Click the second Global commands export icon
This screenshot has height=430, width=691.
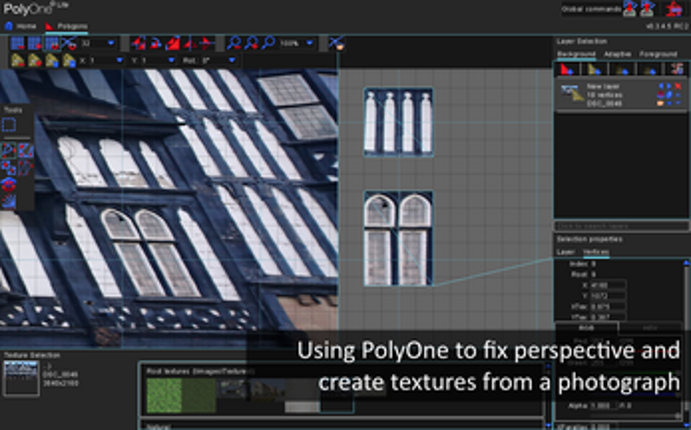pyautogui.click(x=647, y=8)
